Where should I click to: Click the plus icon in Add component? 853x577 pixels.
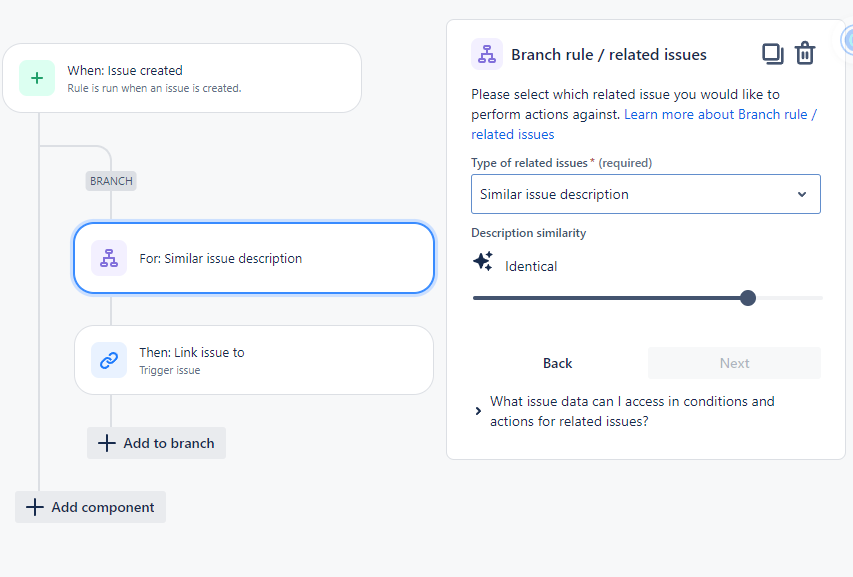coord(35,507)
